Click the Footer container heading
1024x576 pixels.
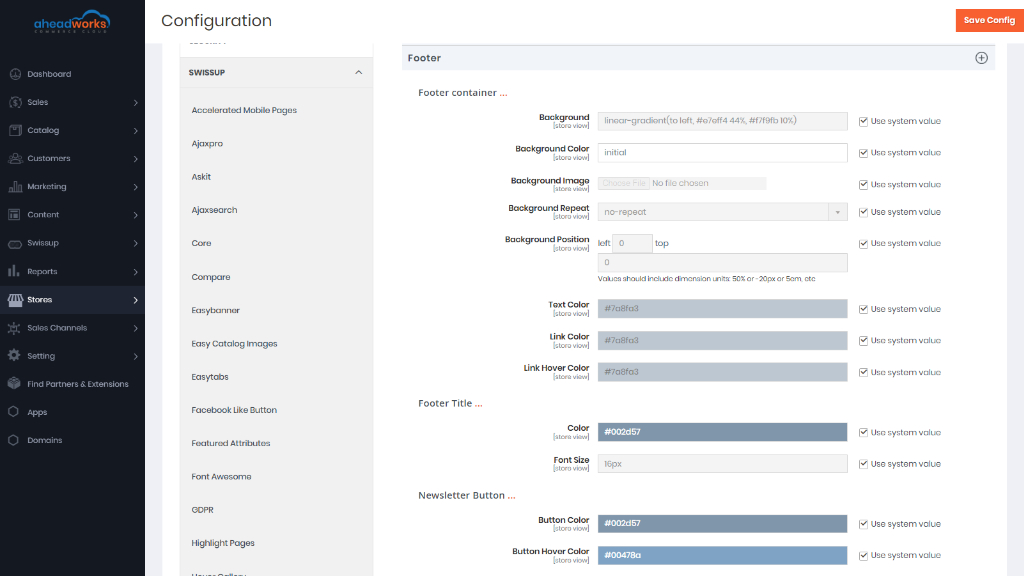tap(462, 93)
